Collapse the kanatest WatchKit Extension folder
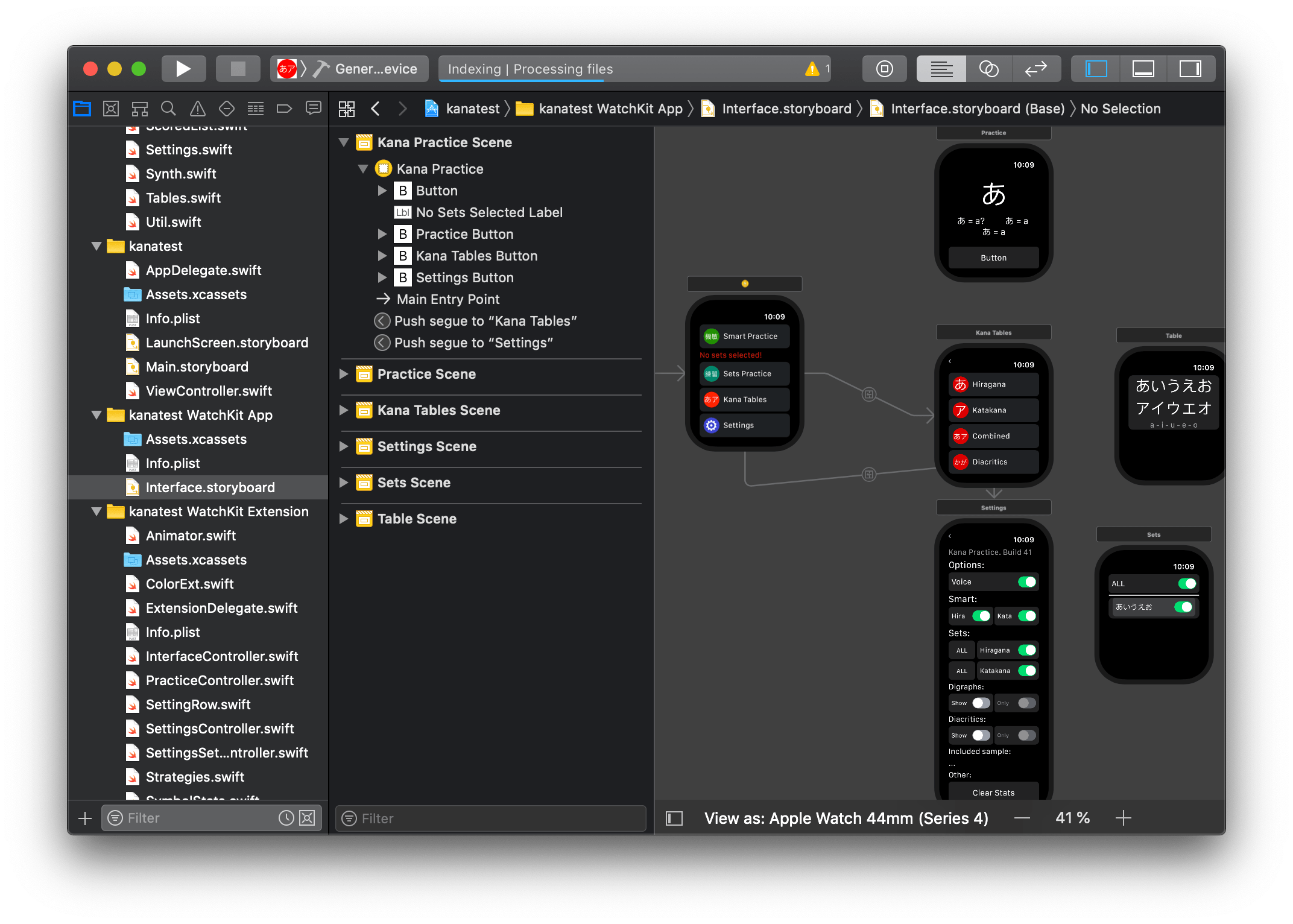This screenshot has height=924, width=1293. click(x=96, y=511)
